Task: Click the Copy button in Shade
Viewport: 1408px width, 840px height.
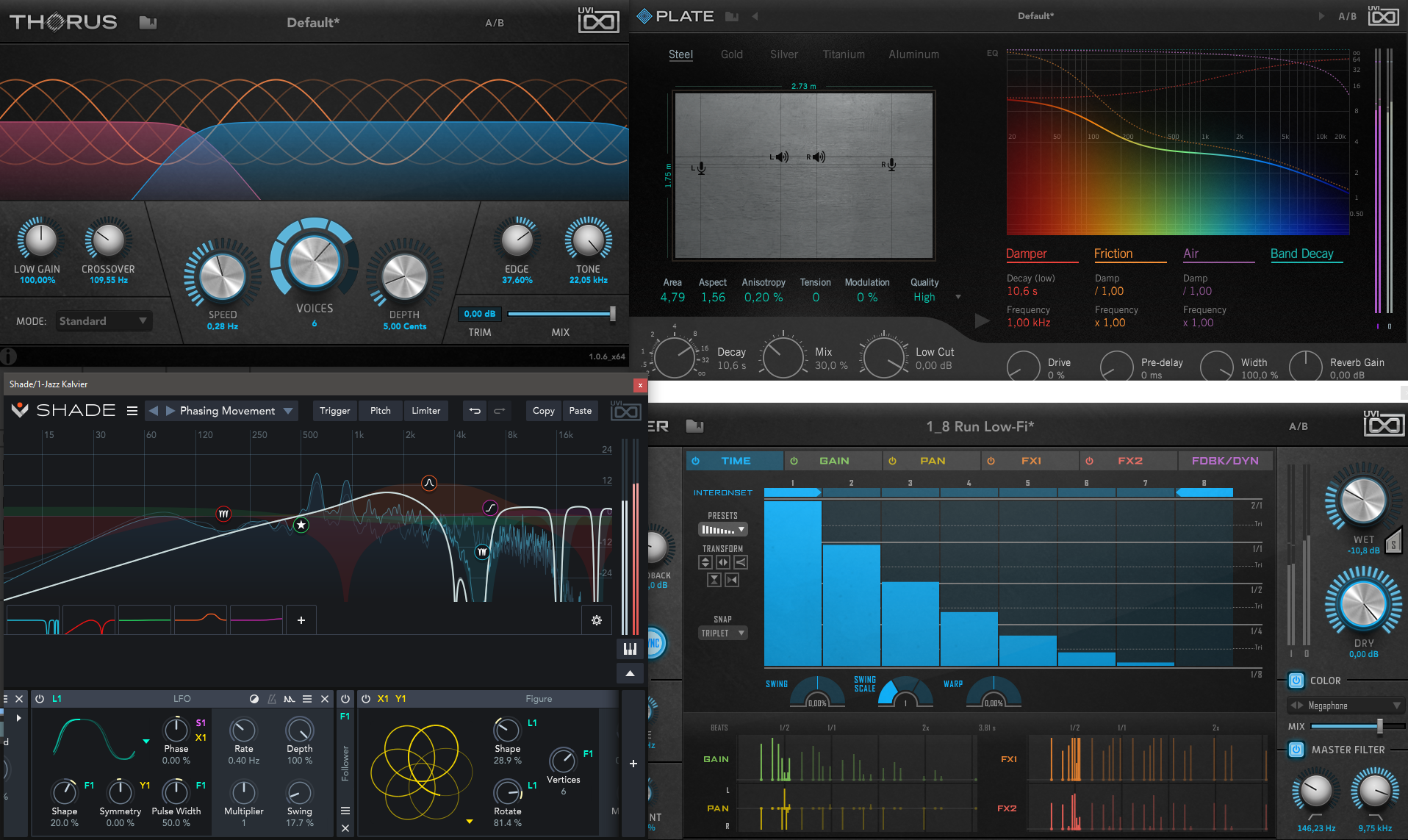Action: coord(543,411)
